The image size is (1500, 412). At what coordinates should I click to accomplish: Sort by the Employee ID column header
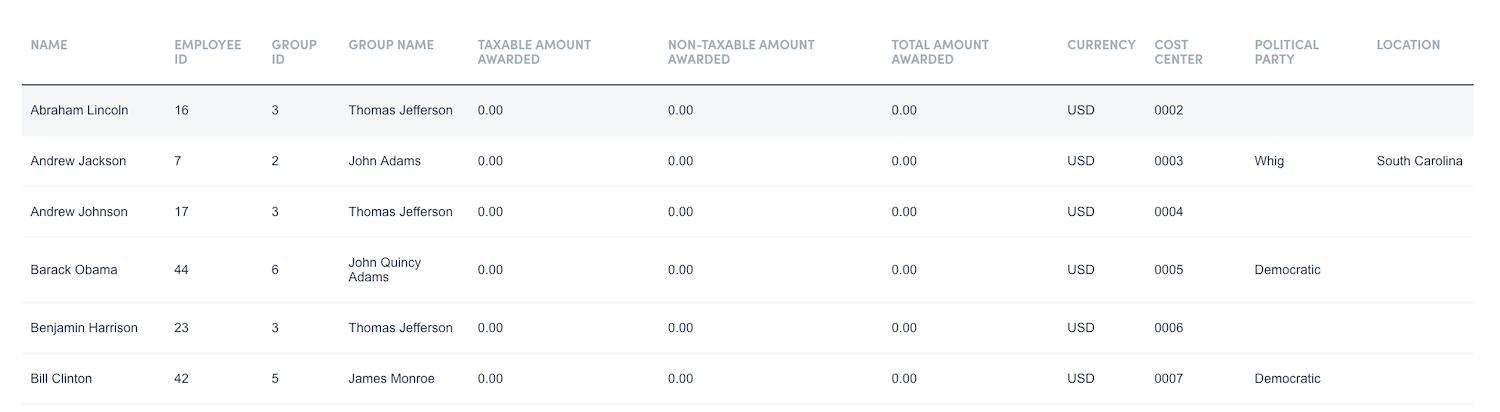(x=207, y=52)
